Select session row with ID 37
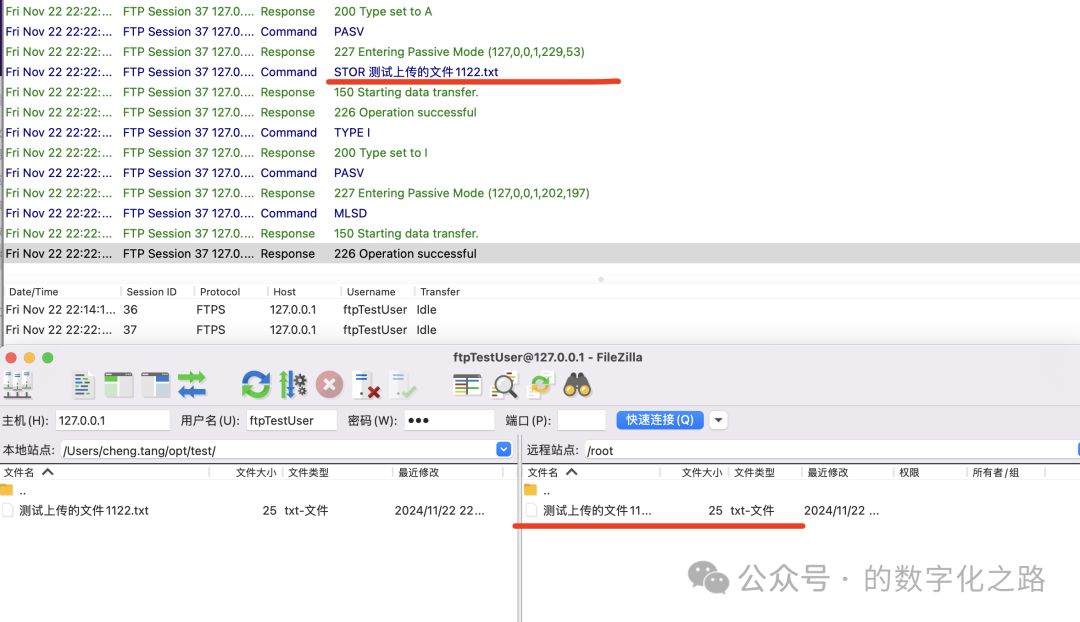The image size is (1080, 622). point(542,329)
